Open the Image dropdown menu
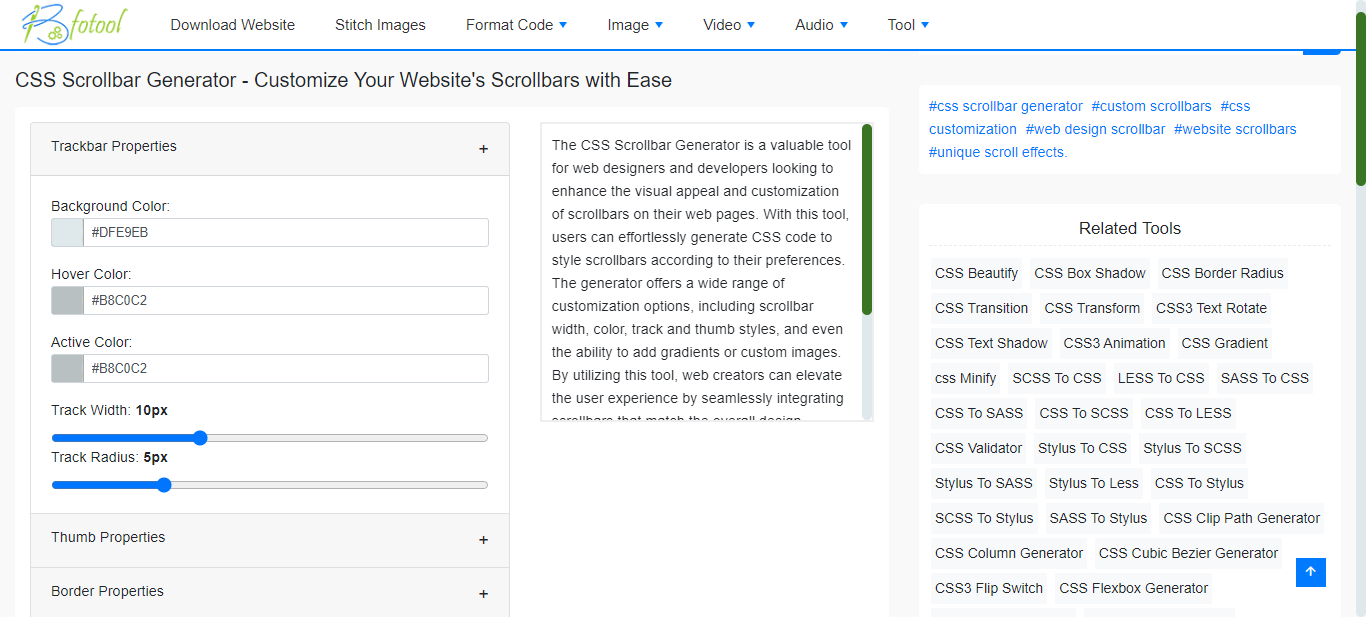This screenshot has height=617, width=1366. pyautogui.click(x=634, y=24)
